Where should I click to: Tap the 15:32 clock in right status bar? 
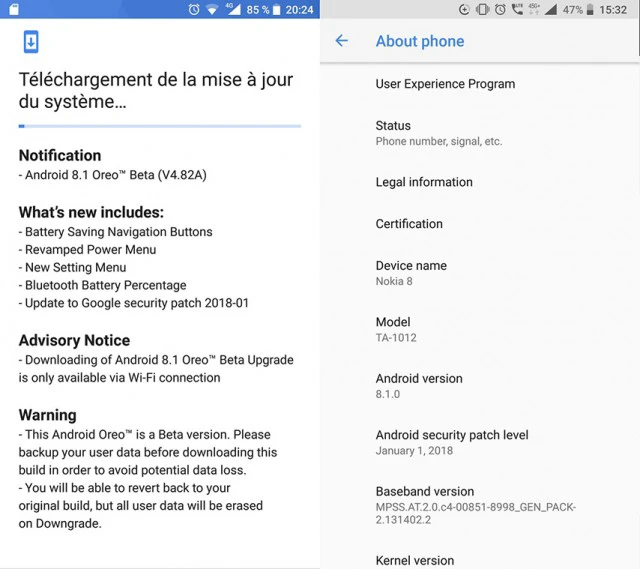[613, 9]
